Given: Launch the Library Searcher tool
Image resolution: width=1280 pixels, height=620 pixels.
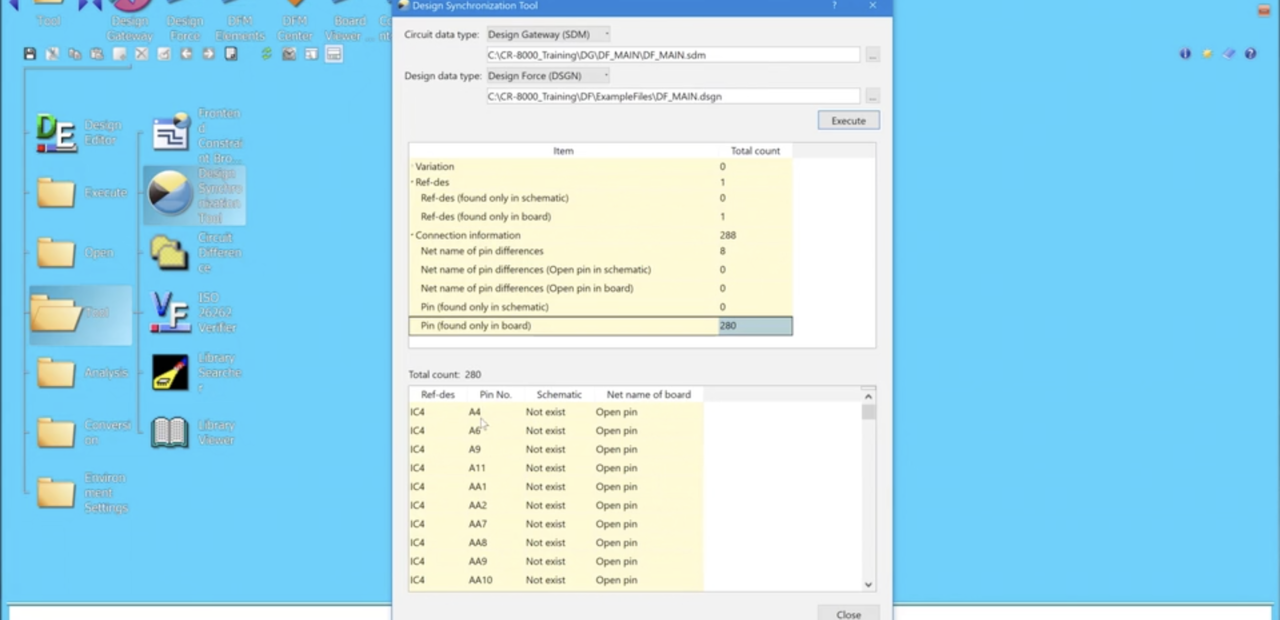Looking at the screenshot, I should click(170, 372).
